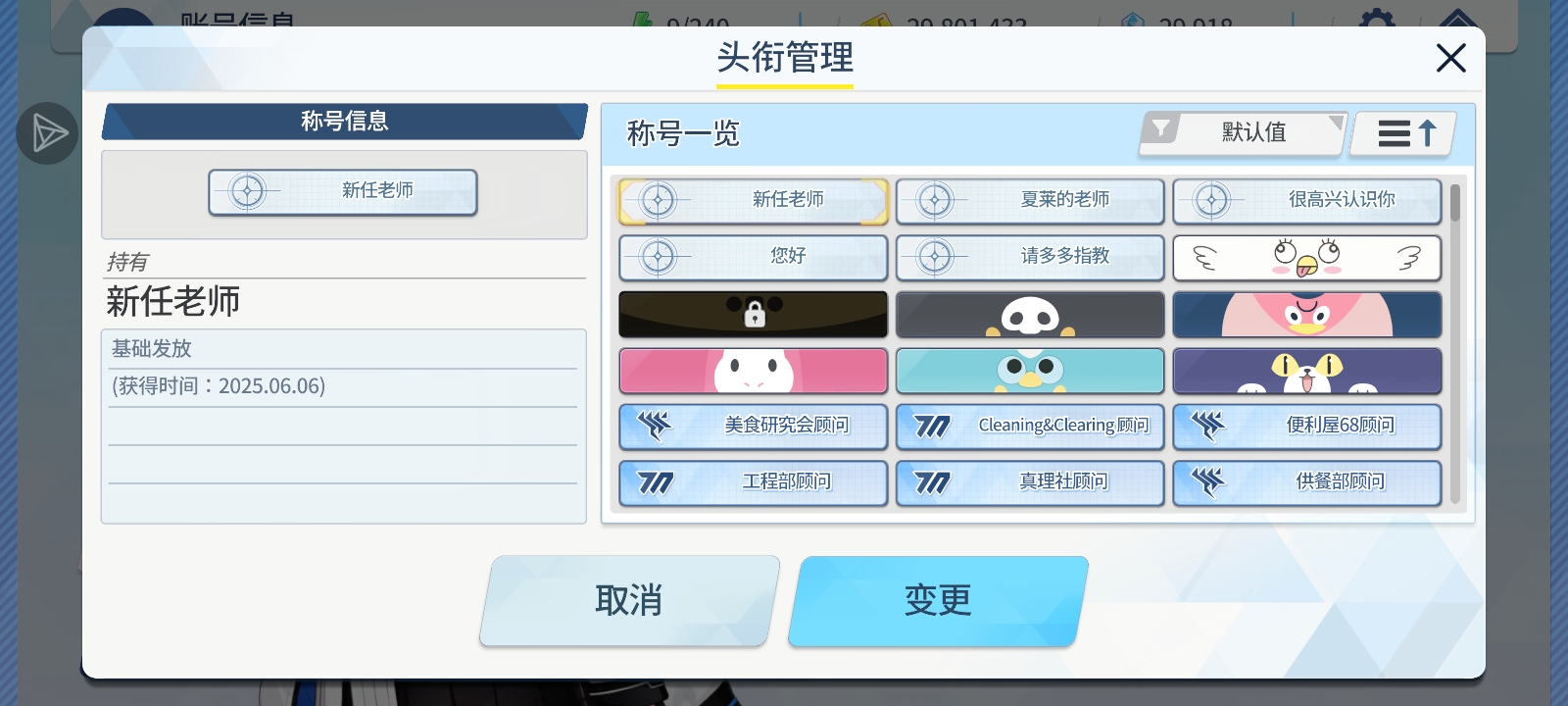Open the 称号信息 tab header
Image resolution: width=1568 pixels, height=706 pixels.
344,122
